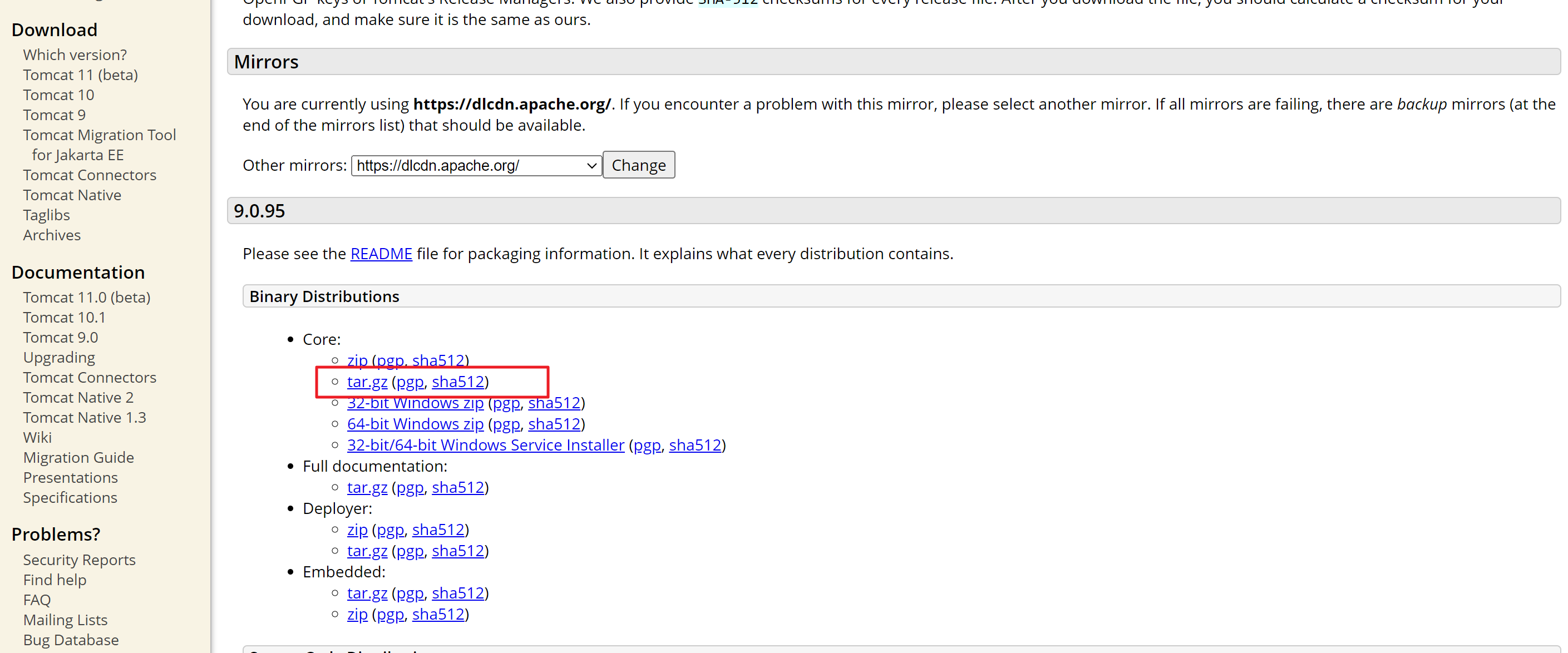Open the 32-bit Windows zip link
Viewport: 1568px width, 653px height.
coord(415,403)
